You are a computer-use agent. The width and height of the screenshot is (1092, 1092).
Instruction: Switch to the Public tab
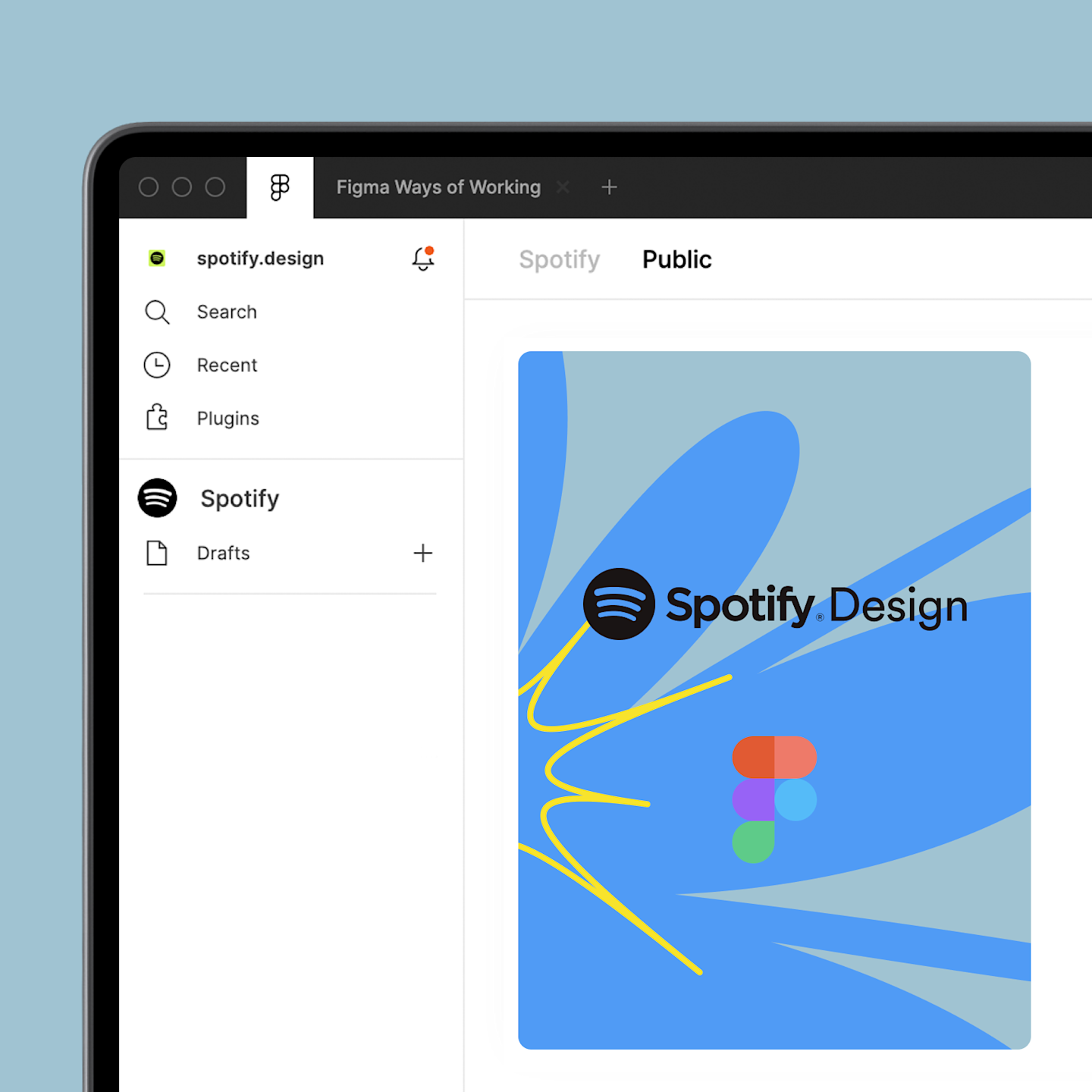click(676, 259)
